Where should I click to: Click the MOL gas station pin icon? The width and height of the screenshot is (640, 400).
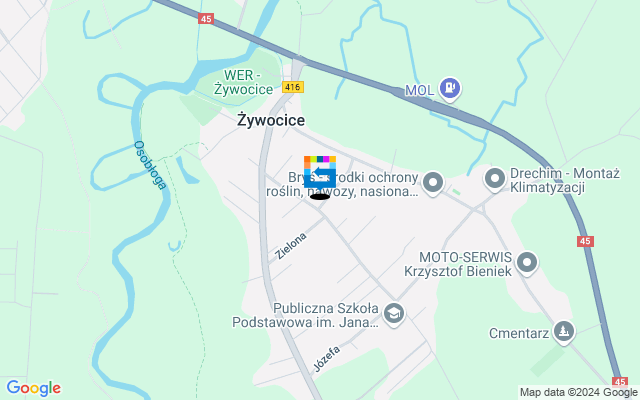[450, 89]
